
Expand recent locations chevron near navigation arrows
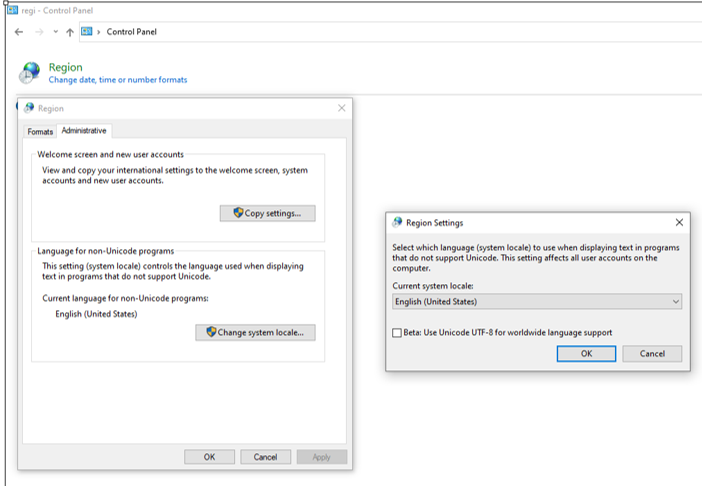[x=55, y=32]
